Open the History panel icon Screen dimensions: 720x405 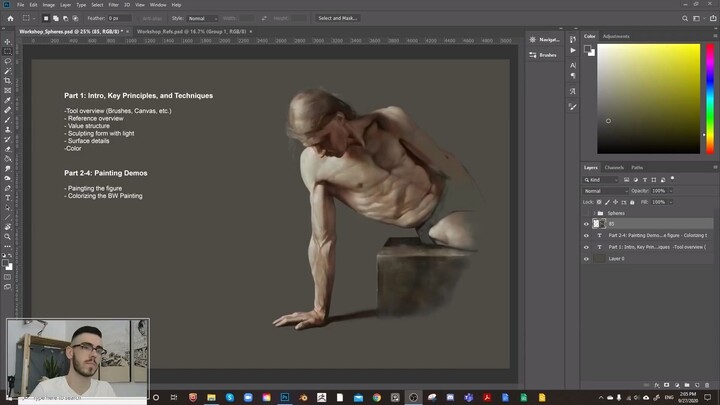(573, 39)
